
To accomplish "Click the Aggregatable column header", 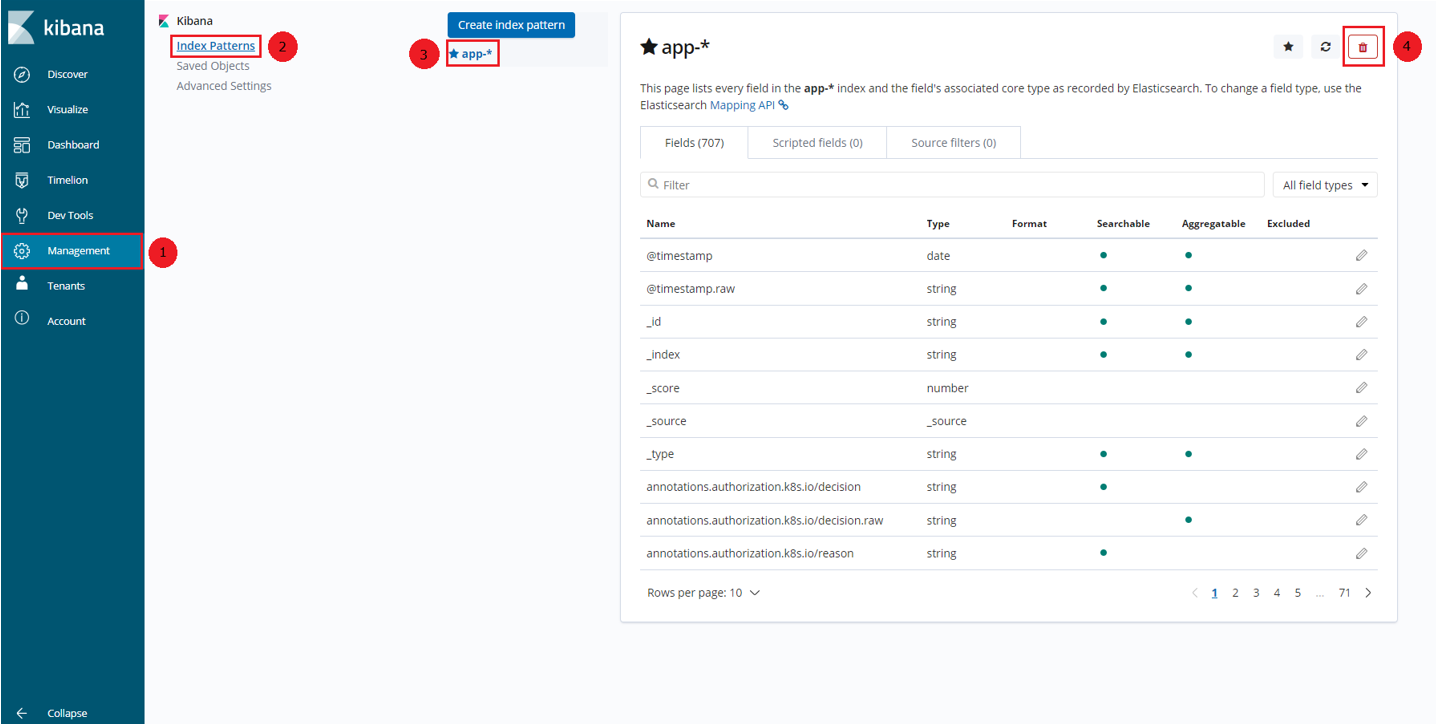I will pos(1213,224).
